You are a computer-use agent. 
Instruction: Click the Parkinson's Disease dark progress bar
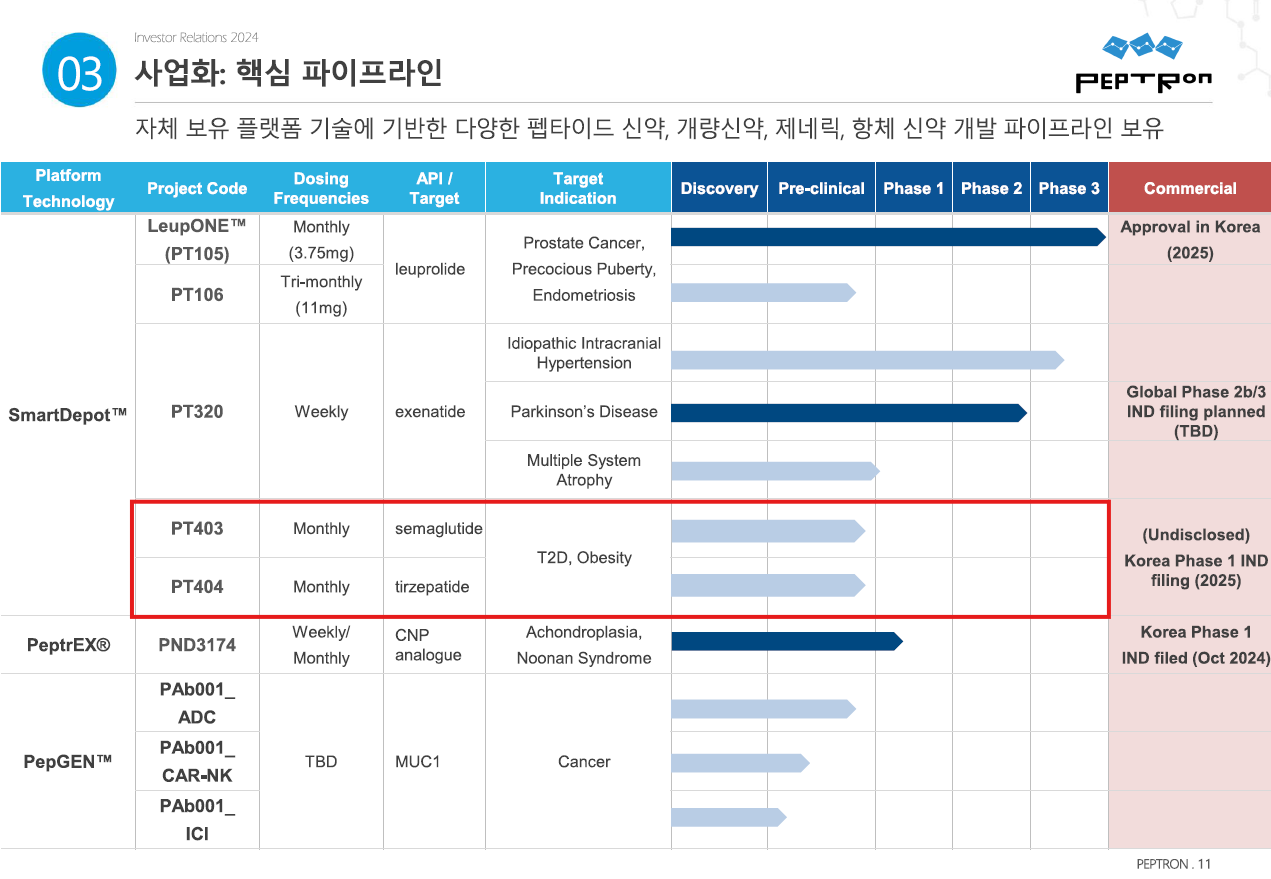coord(850,412)
